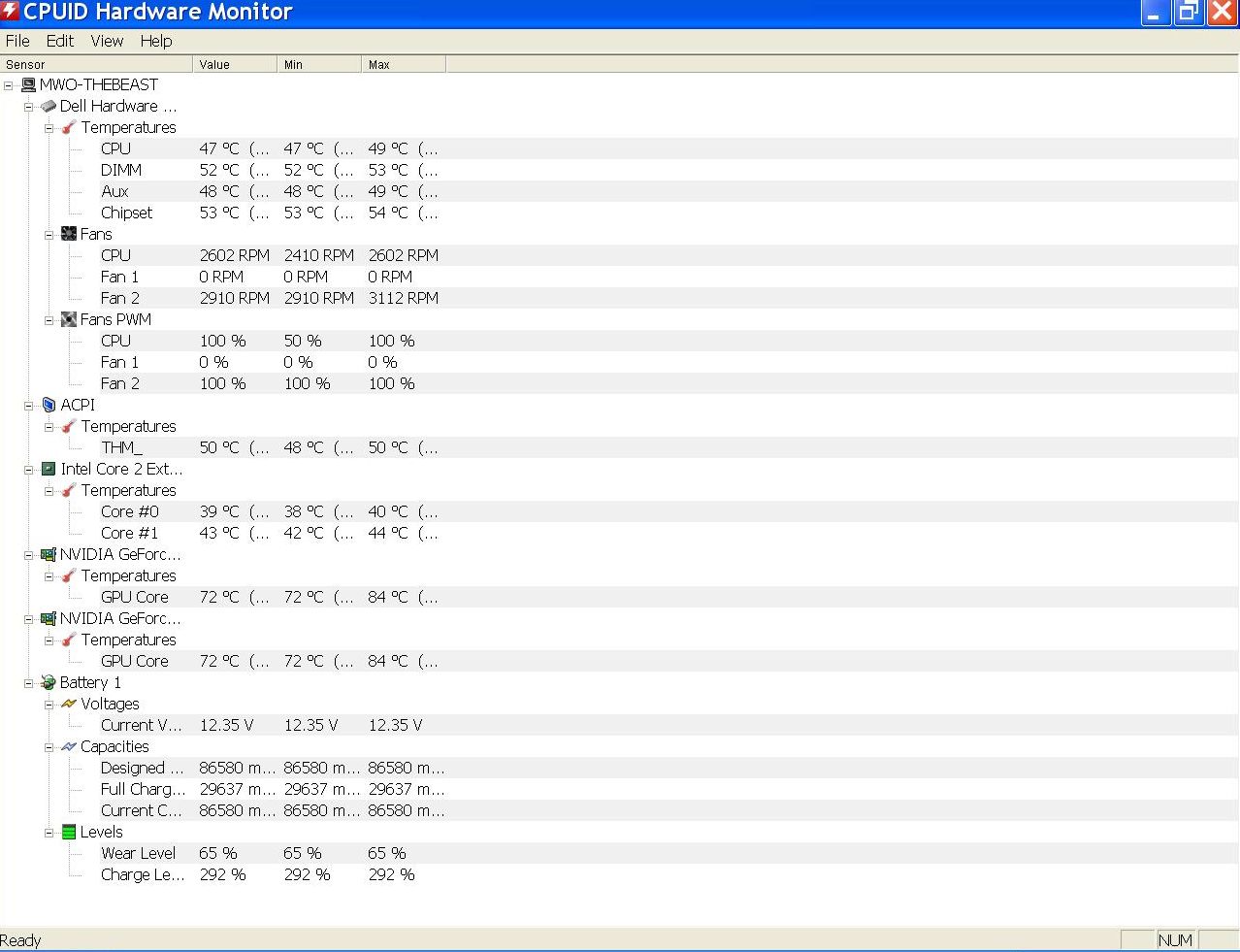Collapse the Capacities node

[49, 747]
